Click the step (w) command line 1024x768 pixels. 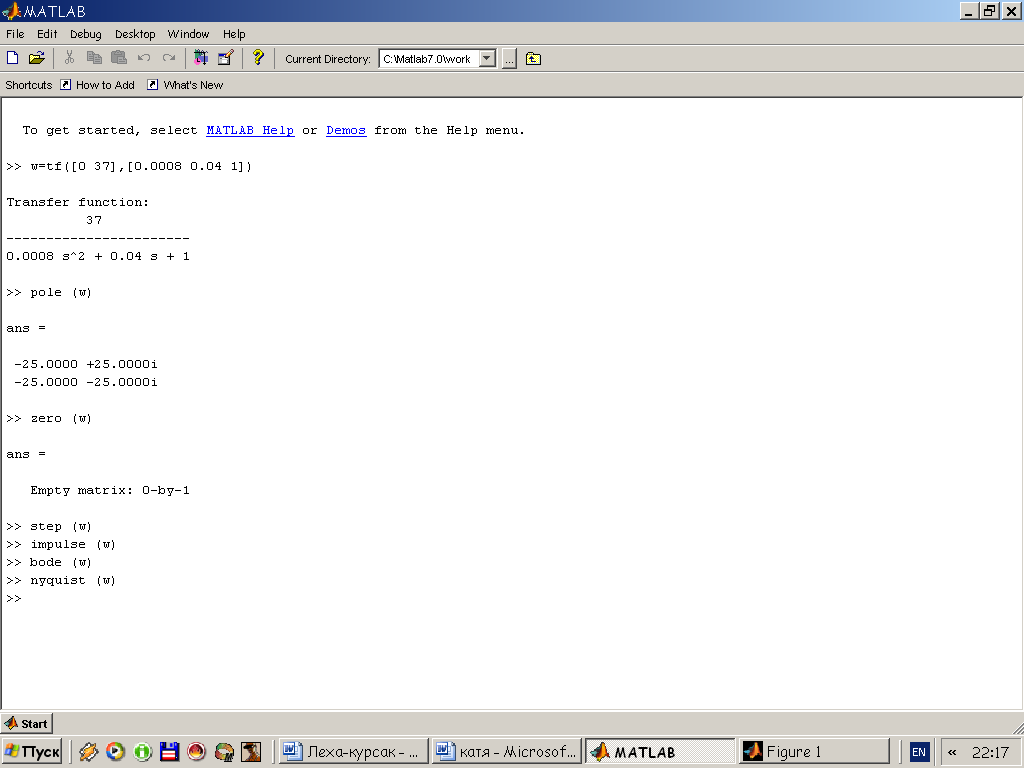click(x=49, y=526)
